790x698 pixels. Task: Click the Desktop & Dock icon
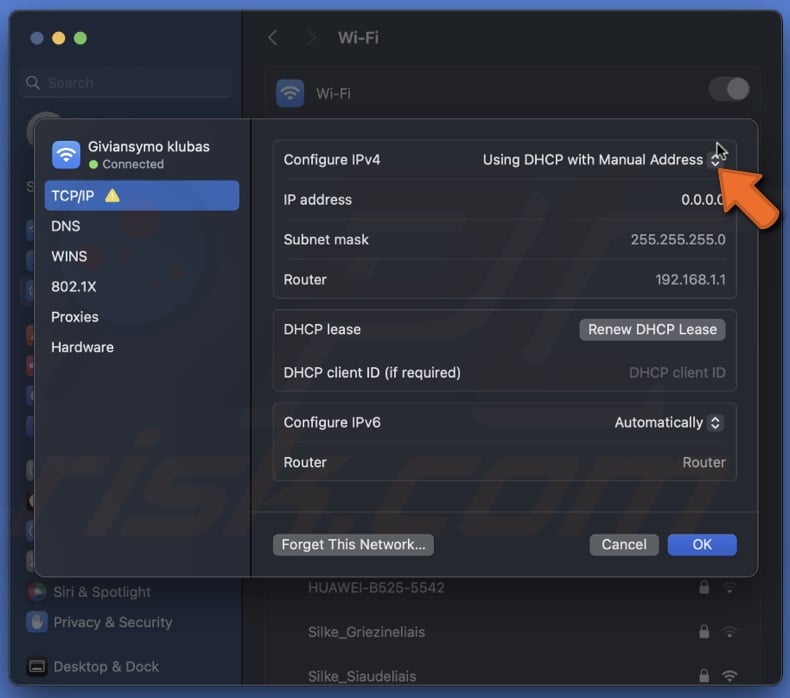36,666
